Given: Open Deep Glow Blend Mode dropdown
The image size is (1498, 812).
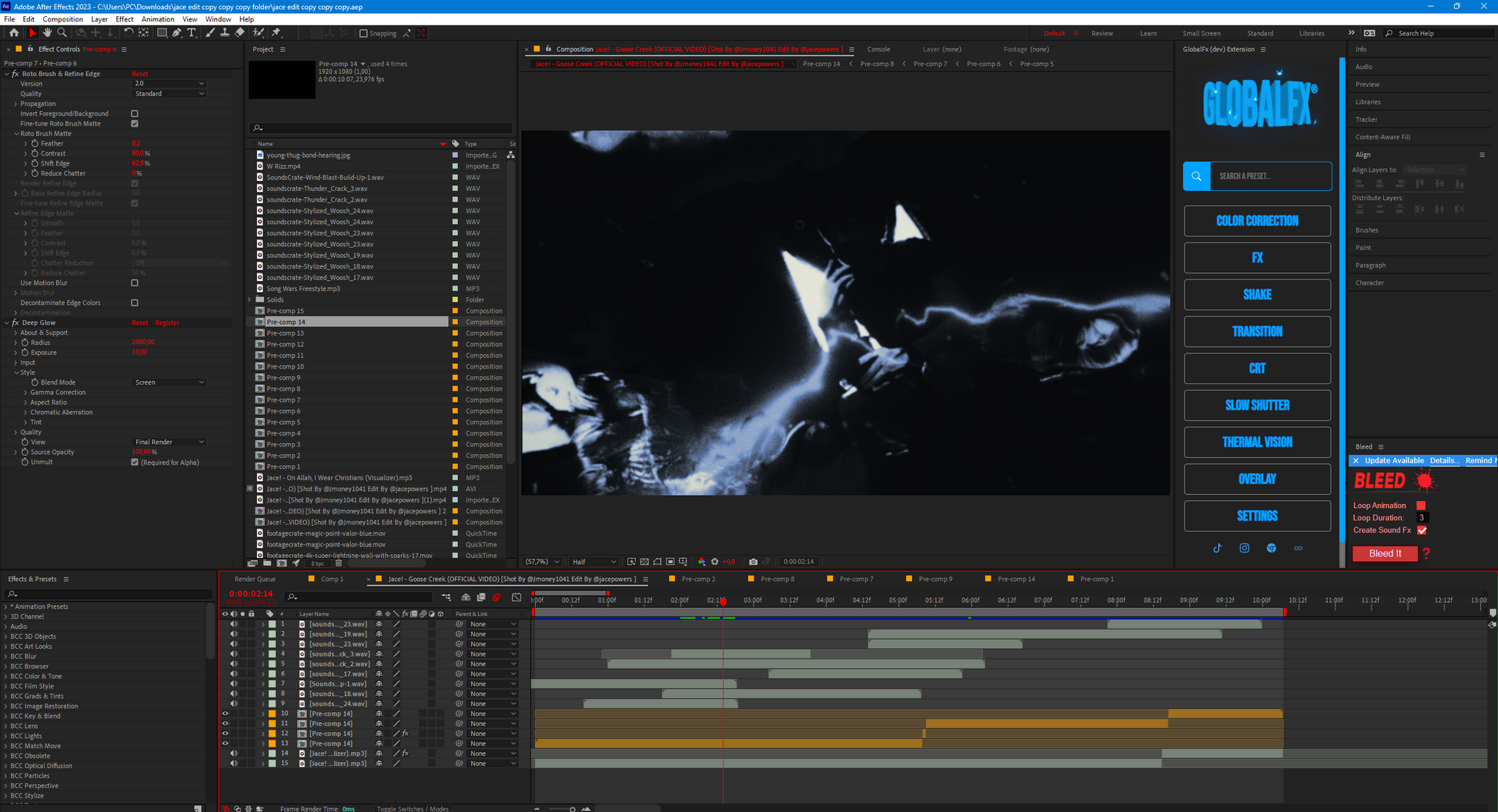Looking at the screenshot, I should click(169, 383).
